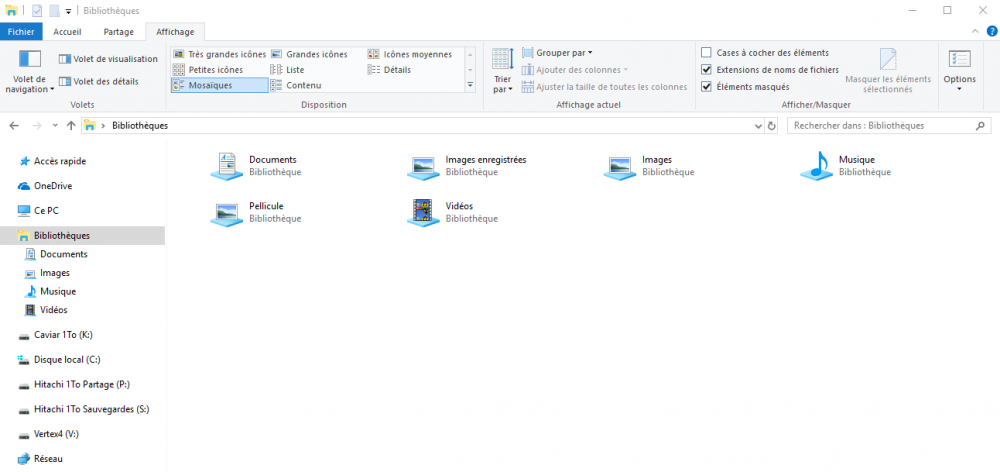The image size is (1000, 472).
Task: Select Icônes moyennes layout
Action: 410,54
